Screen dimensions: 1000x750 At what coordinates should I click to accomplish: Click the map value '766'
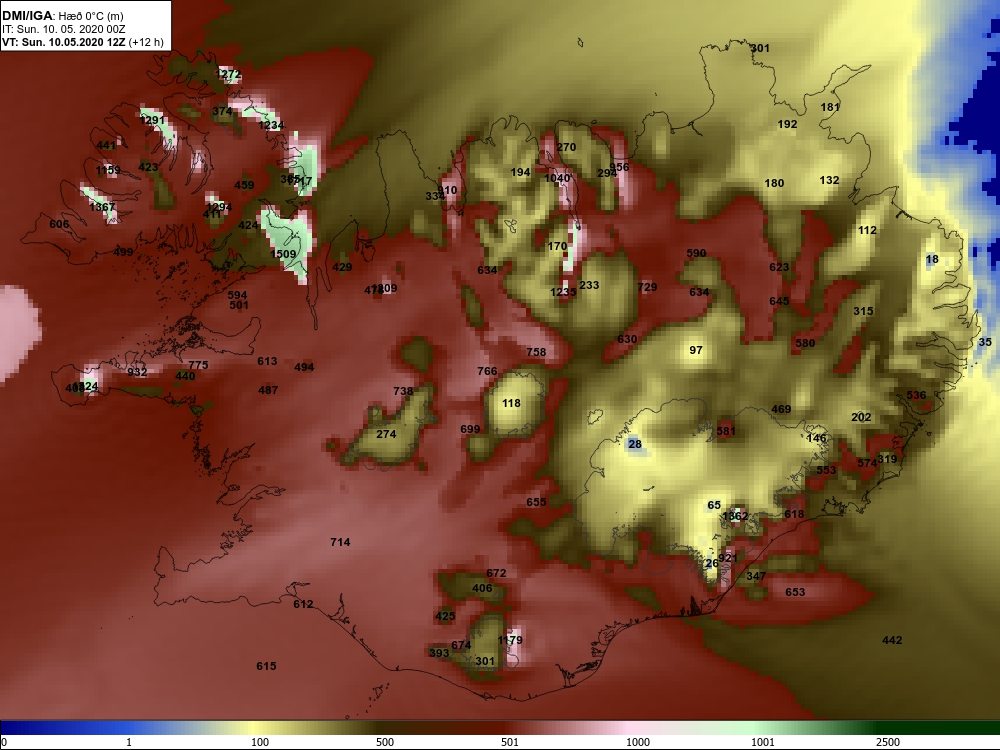pos(487,371)
